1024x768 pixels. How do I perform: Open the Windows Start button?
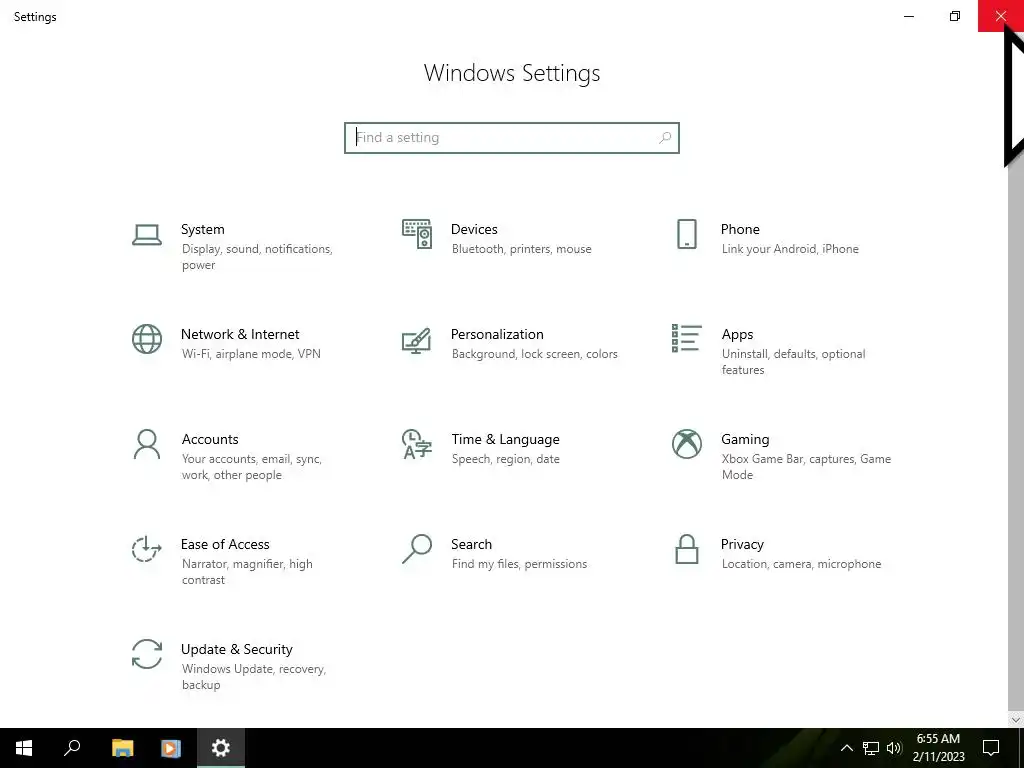point(24,748)
